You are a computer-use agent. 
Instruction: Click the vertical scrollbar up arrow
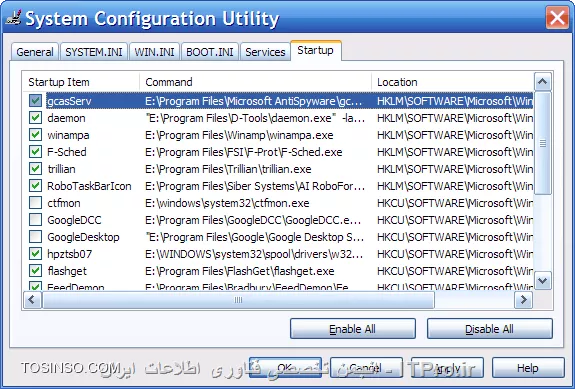543,82
